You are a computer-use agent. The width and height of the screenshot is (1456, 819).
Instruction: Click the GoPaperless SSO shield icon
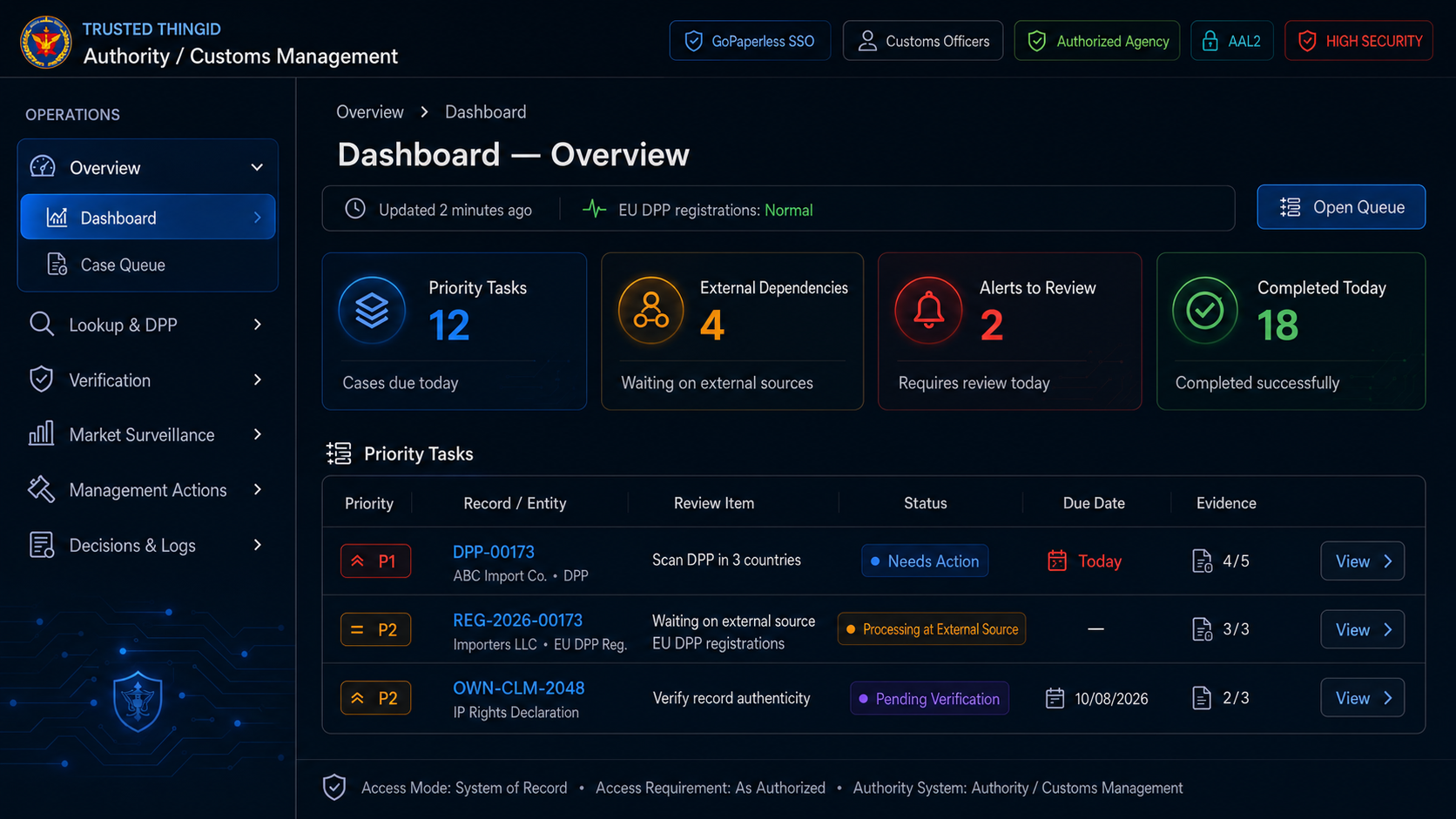point(694,41)
